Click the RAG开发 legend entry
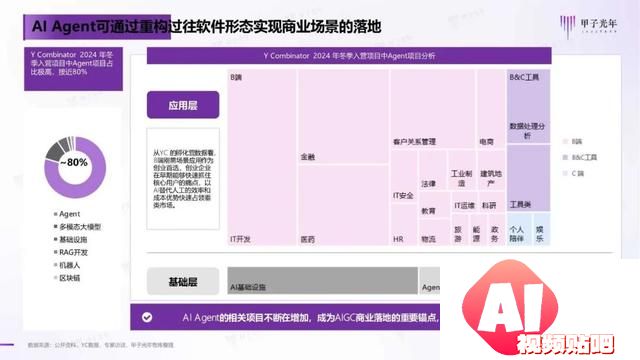This screenshot has height=360, width=640. tap(71, 252)
